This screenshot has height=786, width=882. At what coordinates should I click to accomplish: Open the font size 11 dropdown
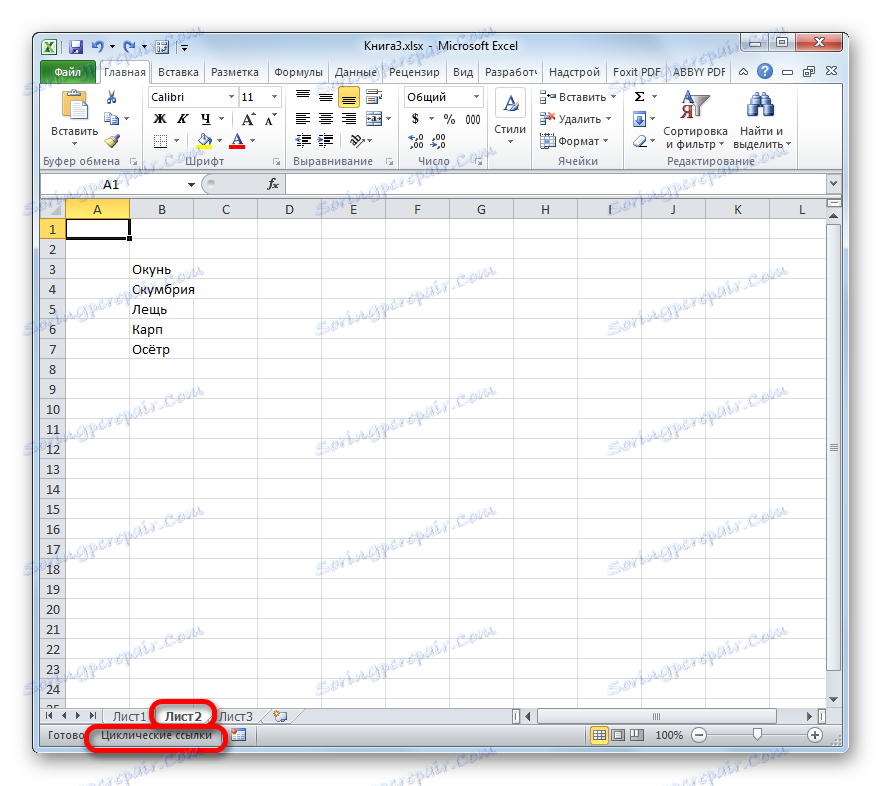pyautogui.click(x=274, y=97)
